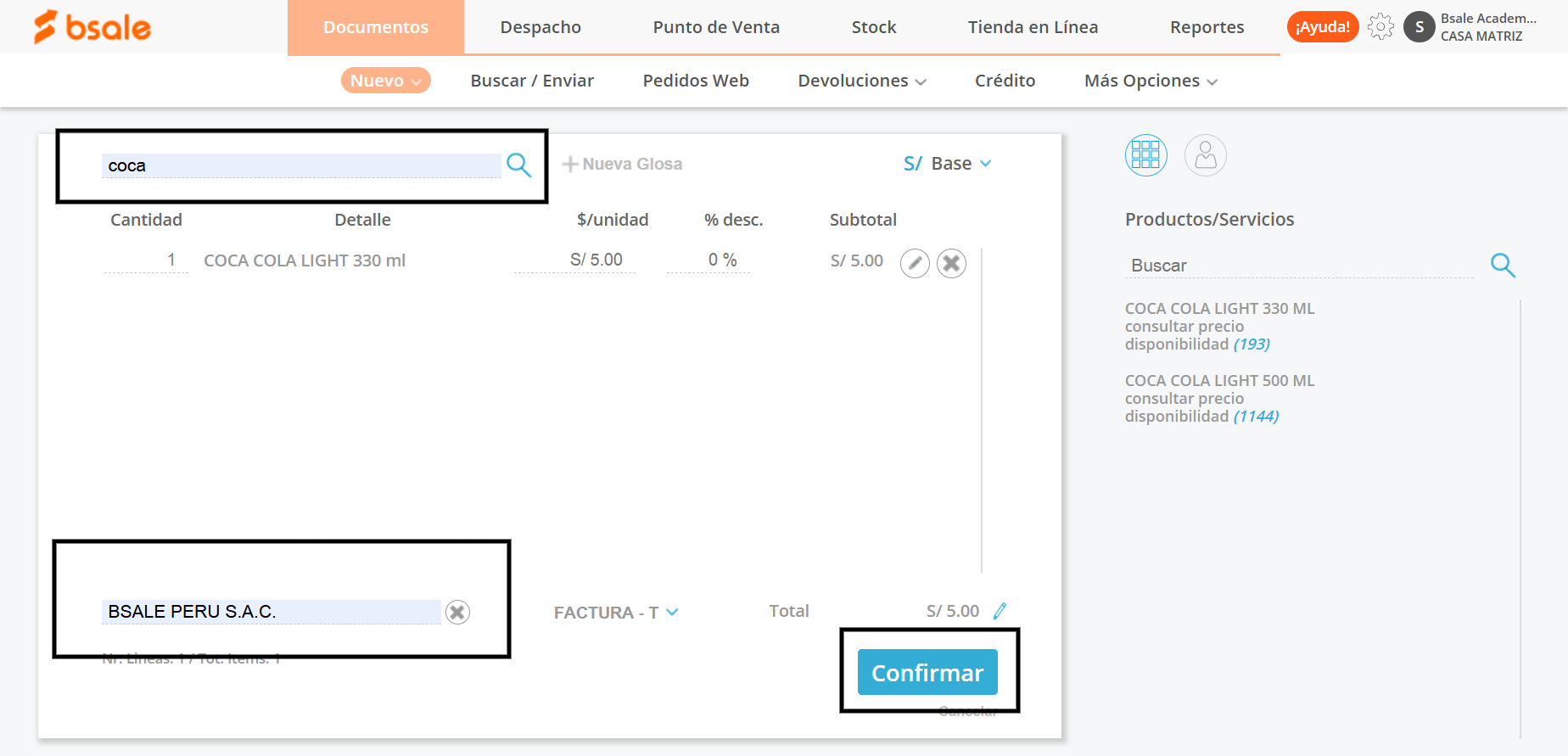Select COCA COLA LIGHT 500 ML product

pos(1219,381)
